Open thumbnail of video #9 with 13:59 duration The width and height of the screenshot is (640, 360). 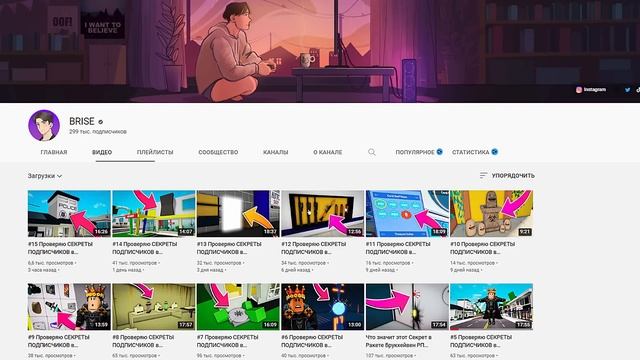click(x=69, y=307)
